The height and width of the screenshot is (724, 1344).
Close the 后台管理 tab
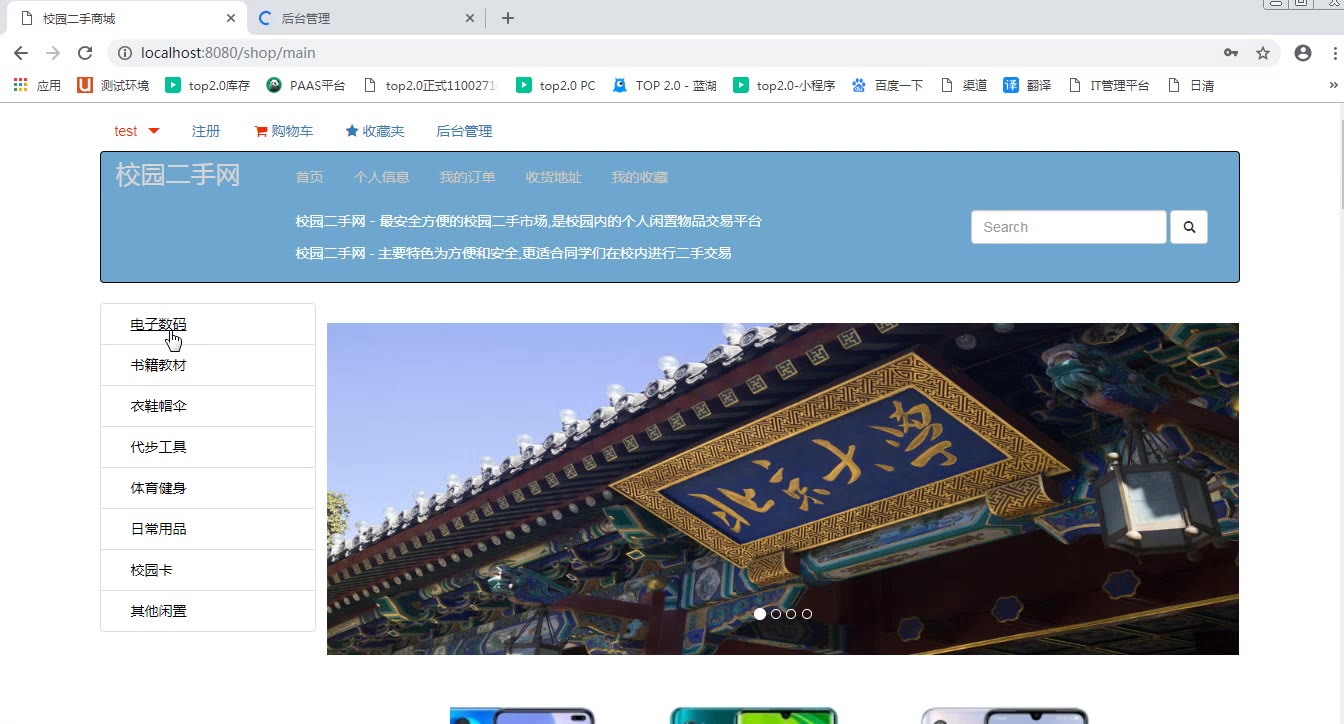tap(471, 18)
